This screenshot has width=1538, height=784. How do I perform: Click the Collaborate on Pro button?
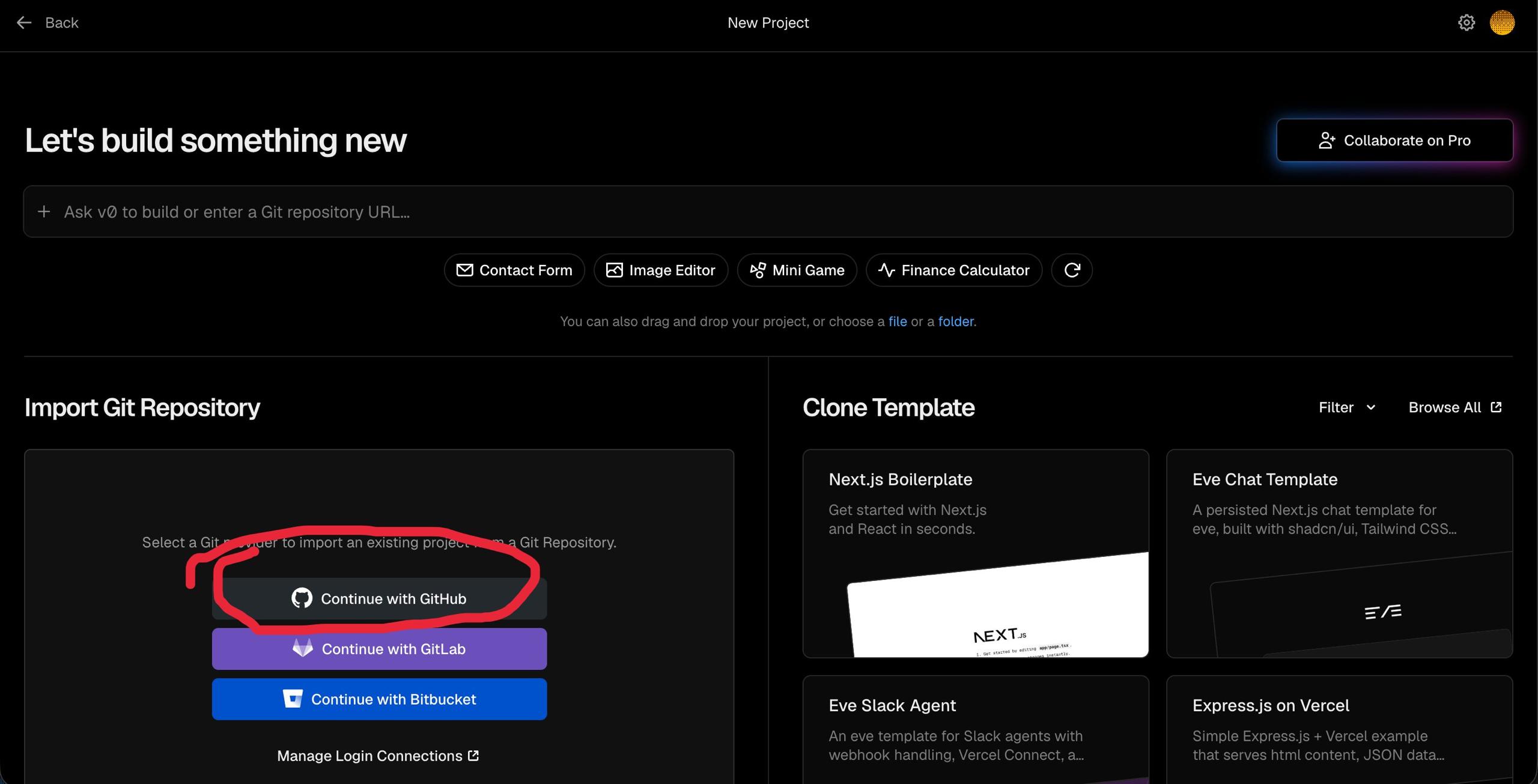(1394, 140)
